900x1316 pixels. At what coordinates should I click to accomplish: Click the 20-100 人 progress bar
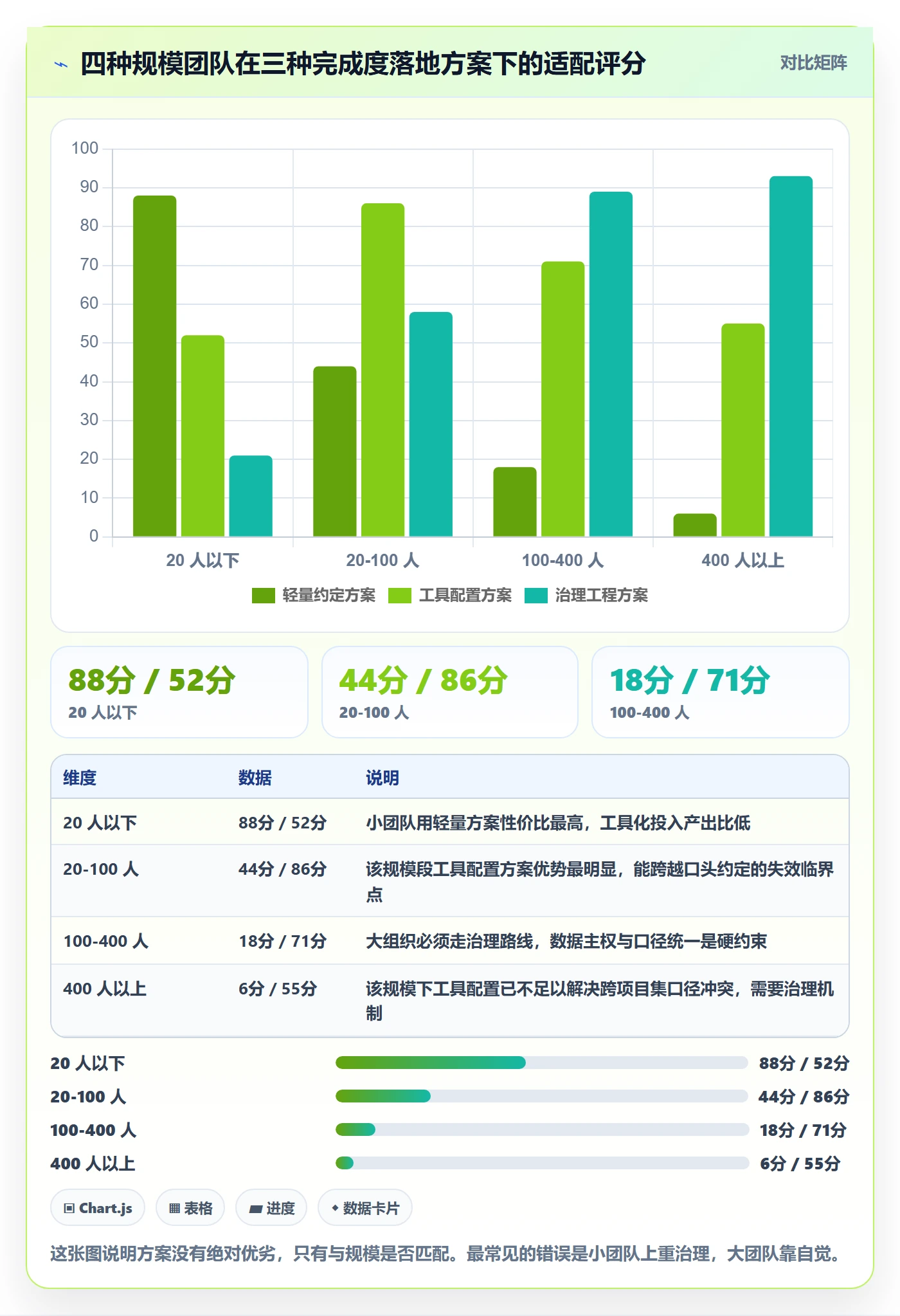click(541, 1096)
